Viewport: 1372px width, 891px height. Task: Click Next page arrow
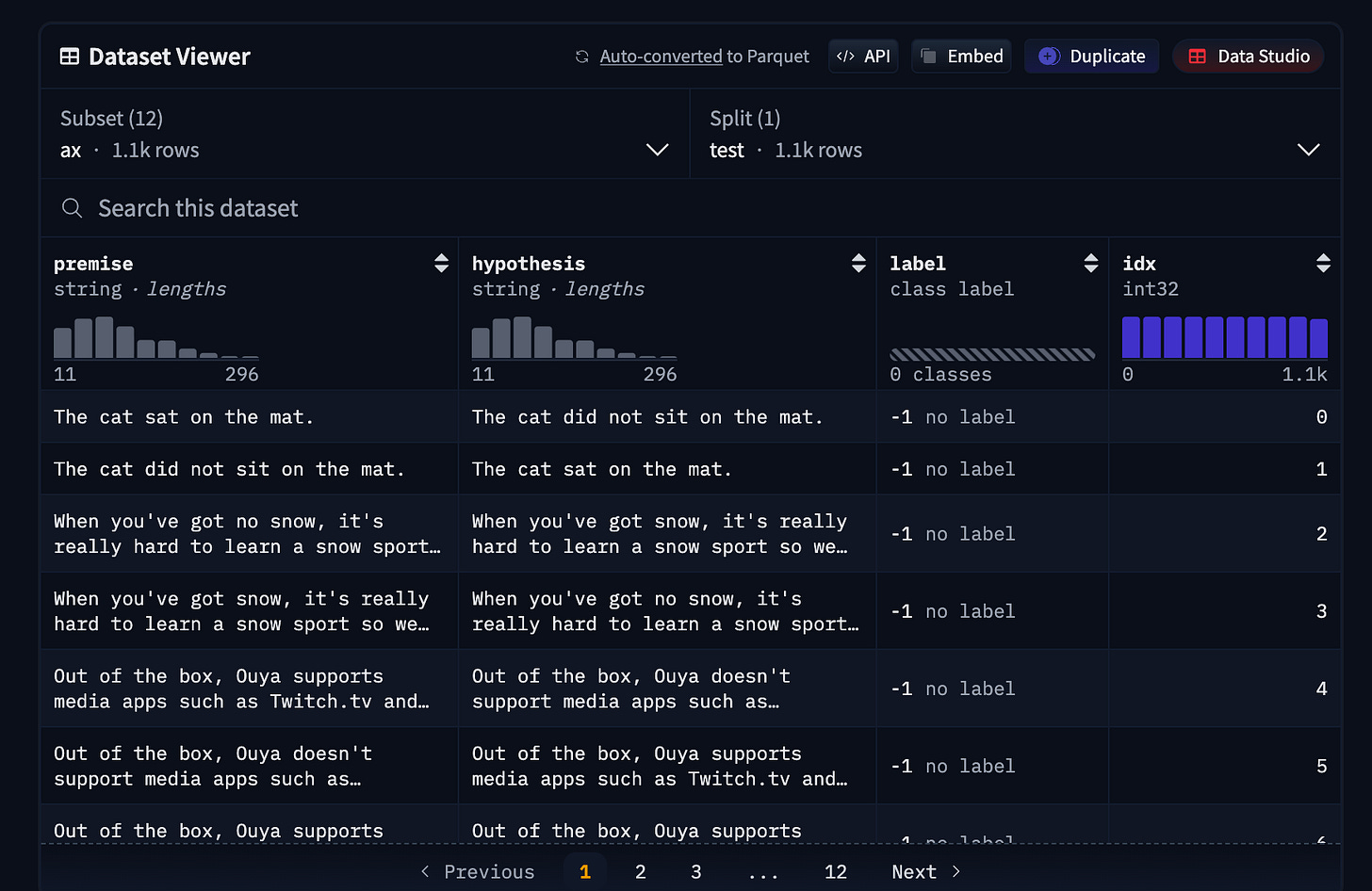point(926,872)
